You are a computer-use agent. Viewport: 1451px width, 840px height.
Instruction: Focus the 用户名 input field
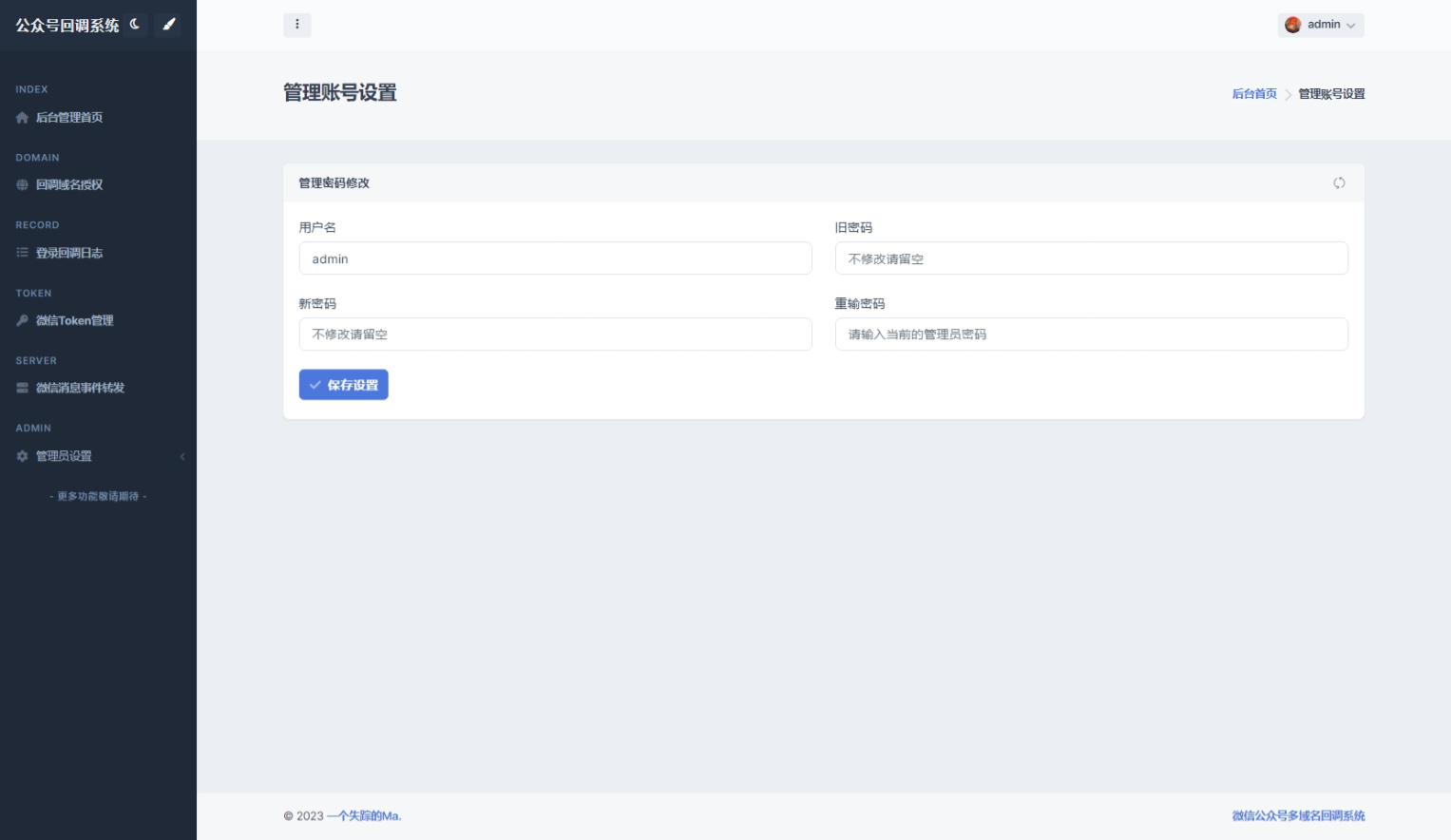(x=555, y=258)
